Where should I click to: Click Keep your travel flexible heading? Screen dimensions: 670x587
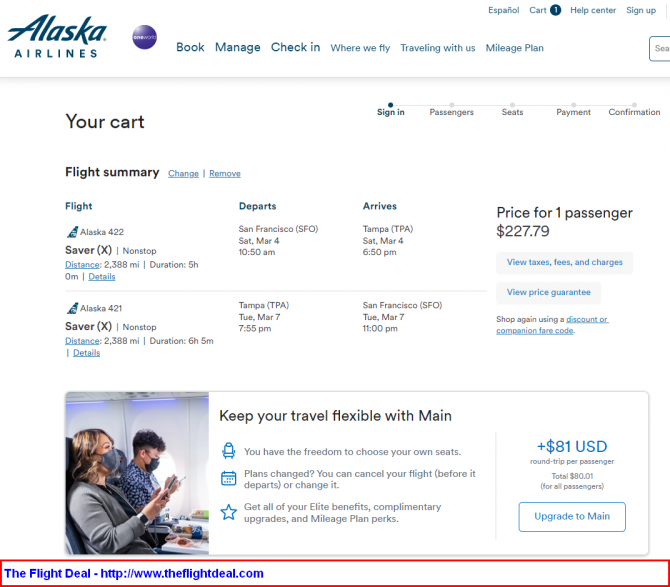335,416
